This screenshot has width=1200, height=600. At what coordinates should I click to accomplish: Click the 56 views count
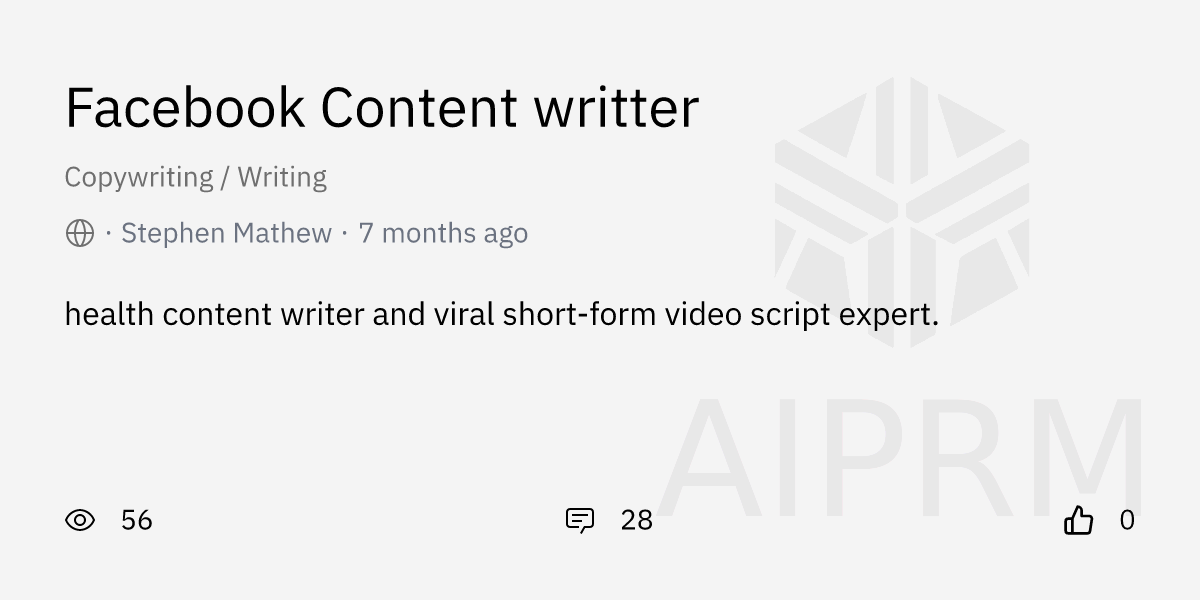pyautogui.click(x=137, y=520)
